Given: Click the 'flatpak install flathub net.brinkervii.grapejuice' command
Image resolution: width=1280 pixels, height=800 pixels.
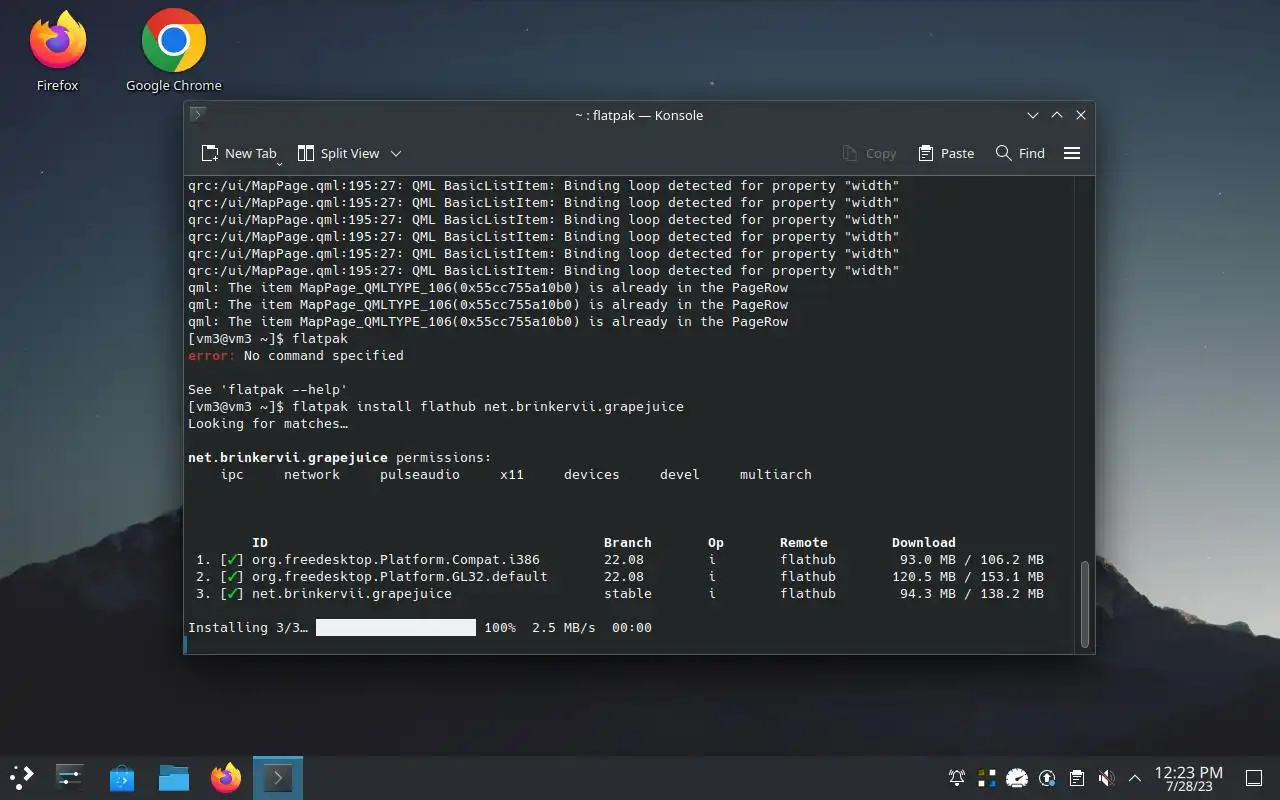Looking at the screenshot, I should coord(488,406).
